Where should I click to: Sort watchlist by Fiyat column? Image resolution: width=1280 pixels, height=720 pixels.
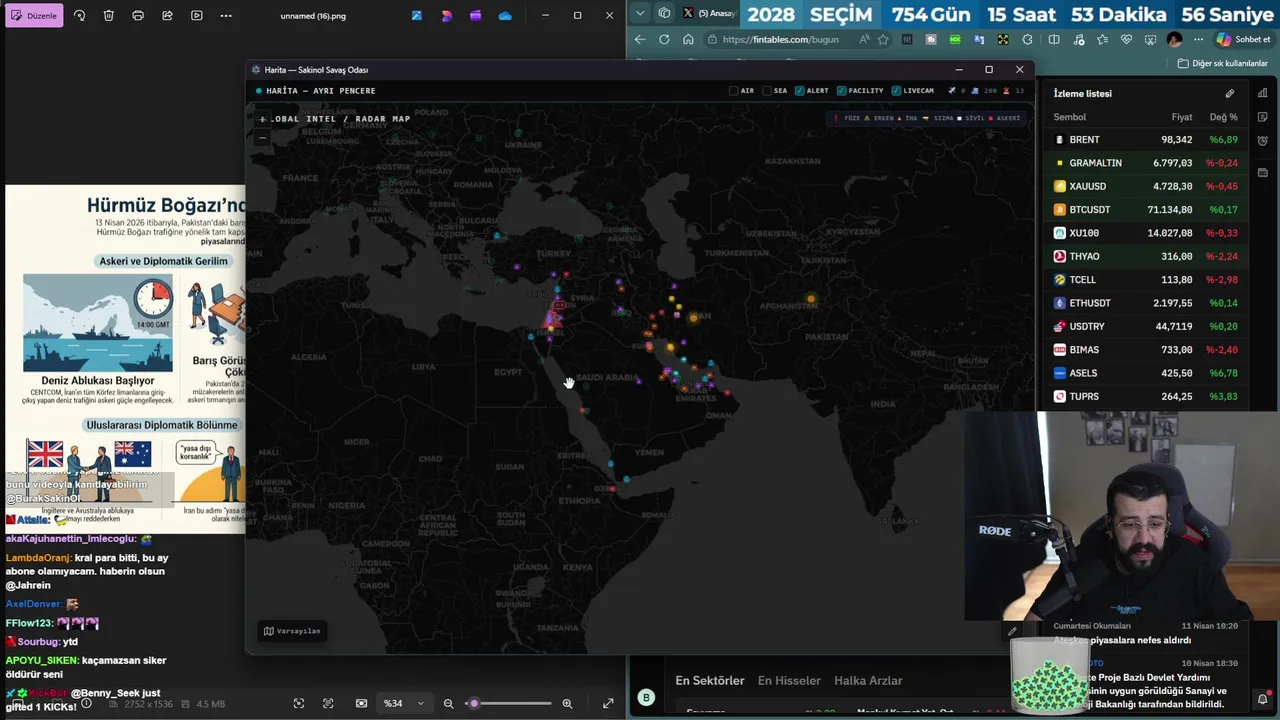(1182, 117)
